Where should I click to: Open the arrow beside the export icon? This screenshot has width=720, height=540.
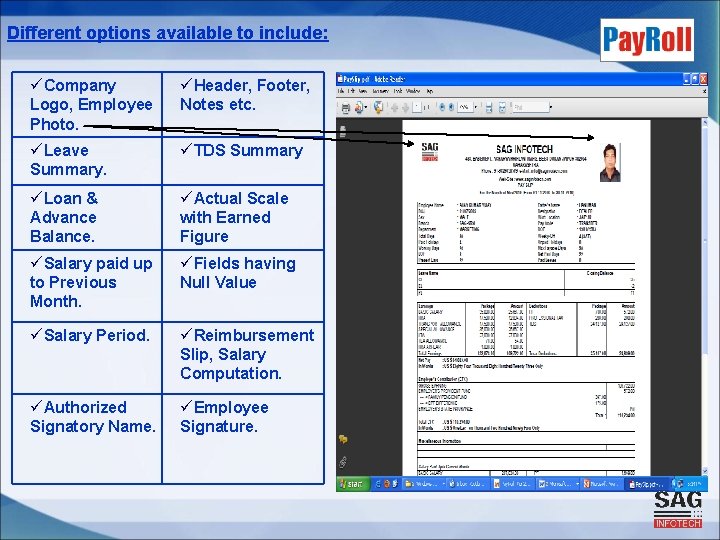coord(366,107)
